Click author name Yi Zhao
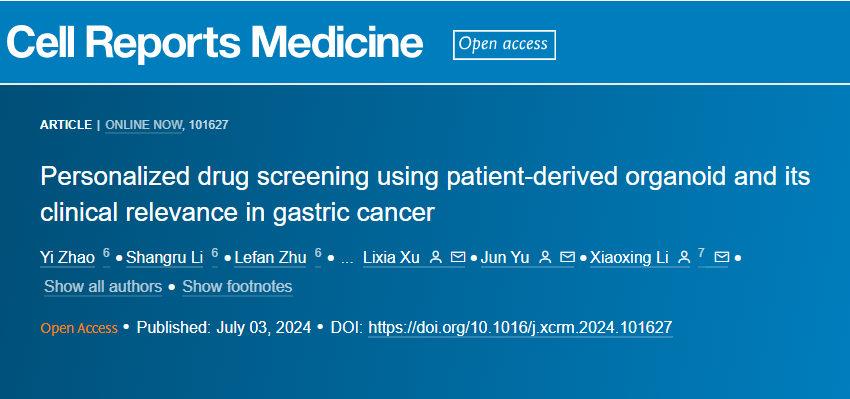This screenshot has height=399, width=850. coord(68,258)
